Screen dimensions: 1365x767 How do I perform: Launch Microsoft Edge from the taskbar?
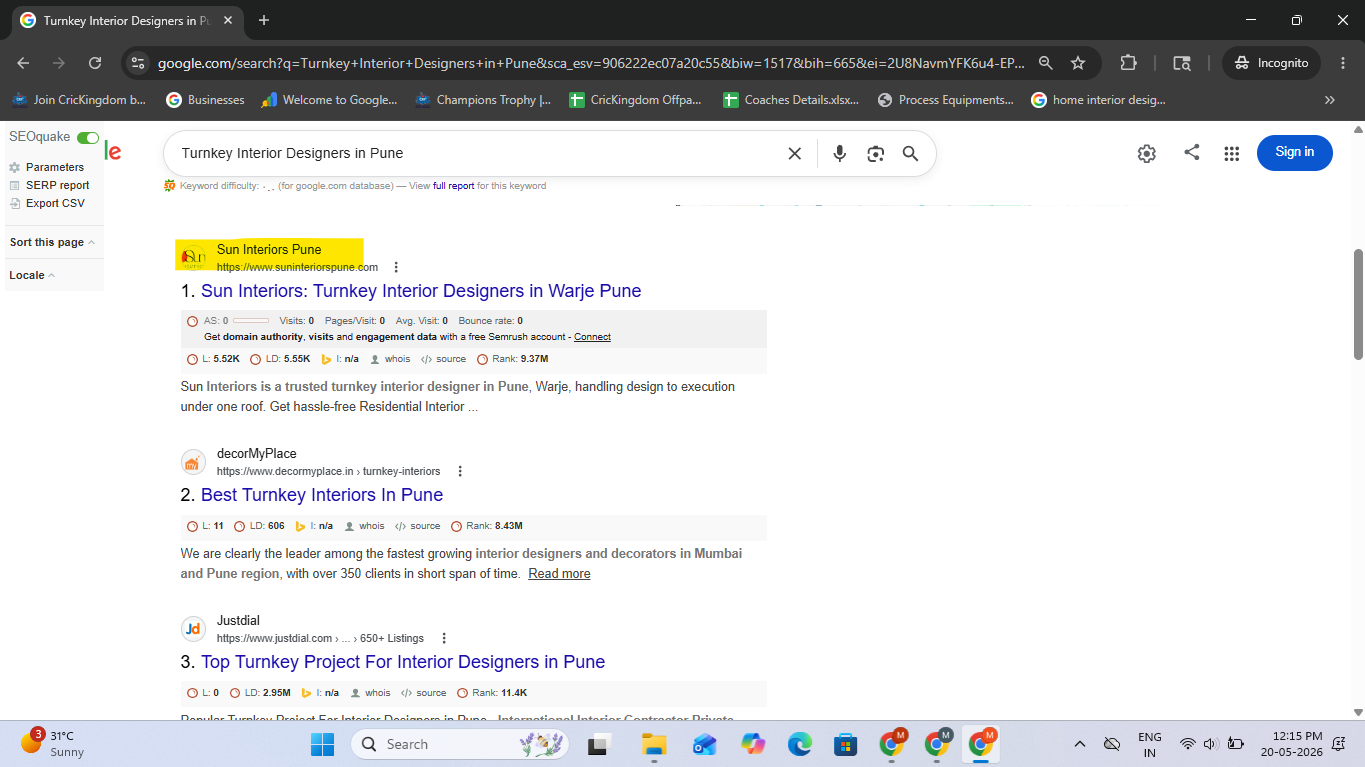click(x=800, y=744)
